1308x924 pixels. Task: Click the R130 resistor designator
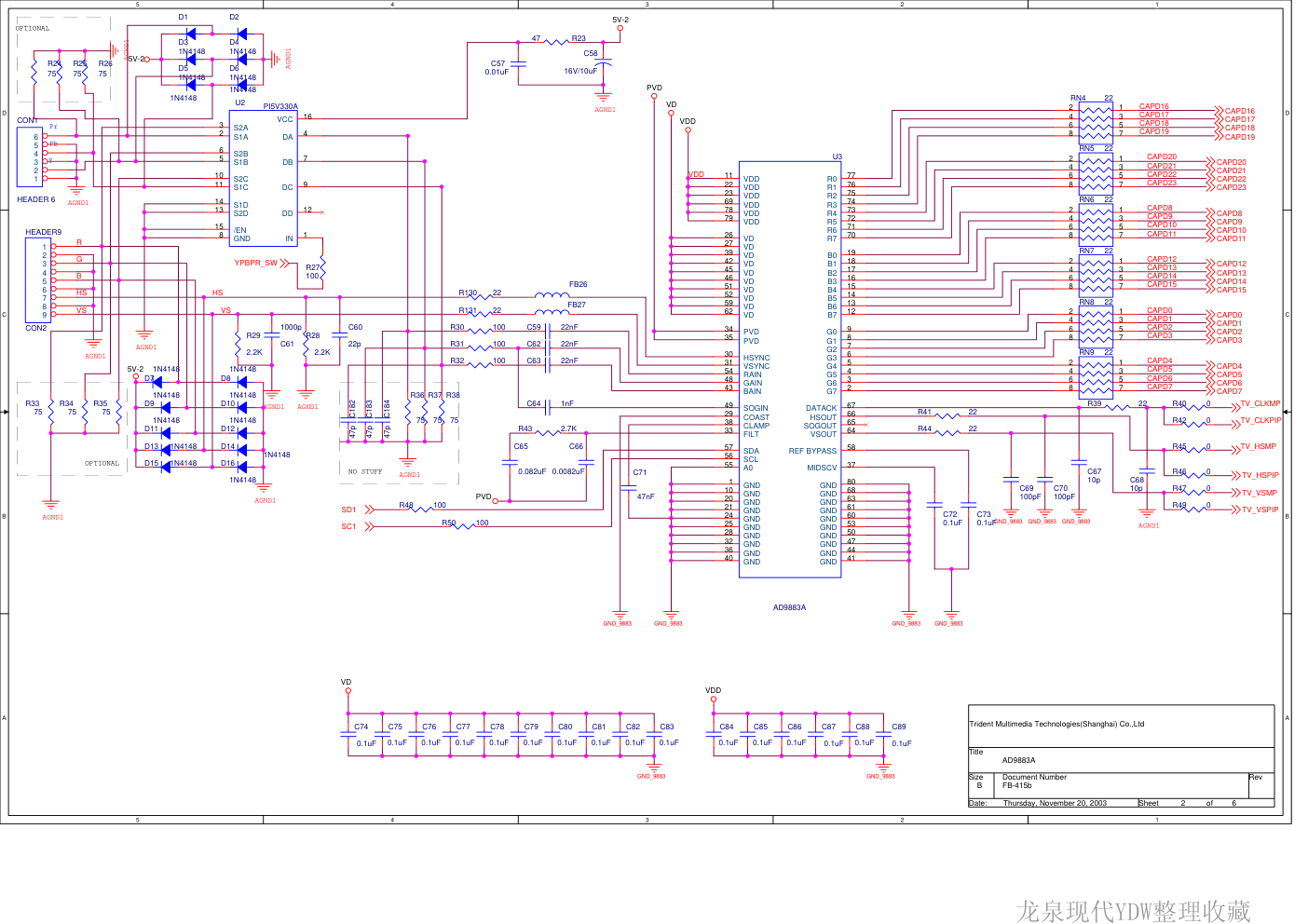468,292
